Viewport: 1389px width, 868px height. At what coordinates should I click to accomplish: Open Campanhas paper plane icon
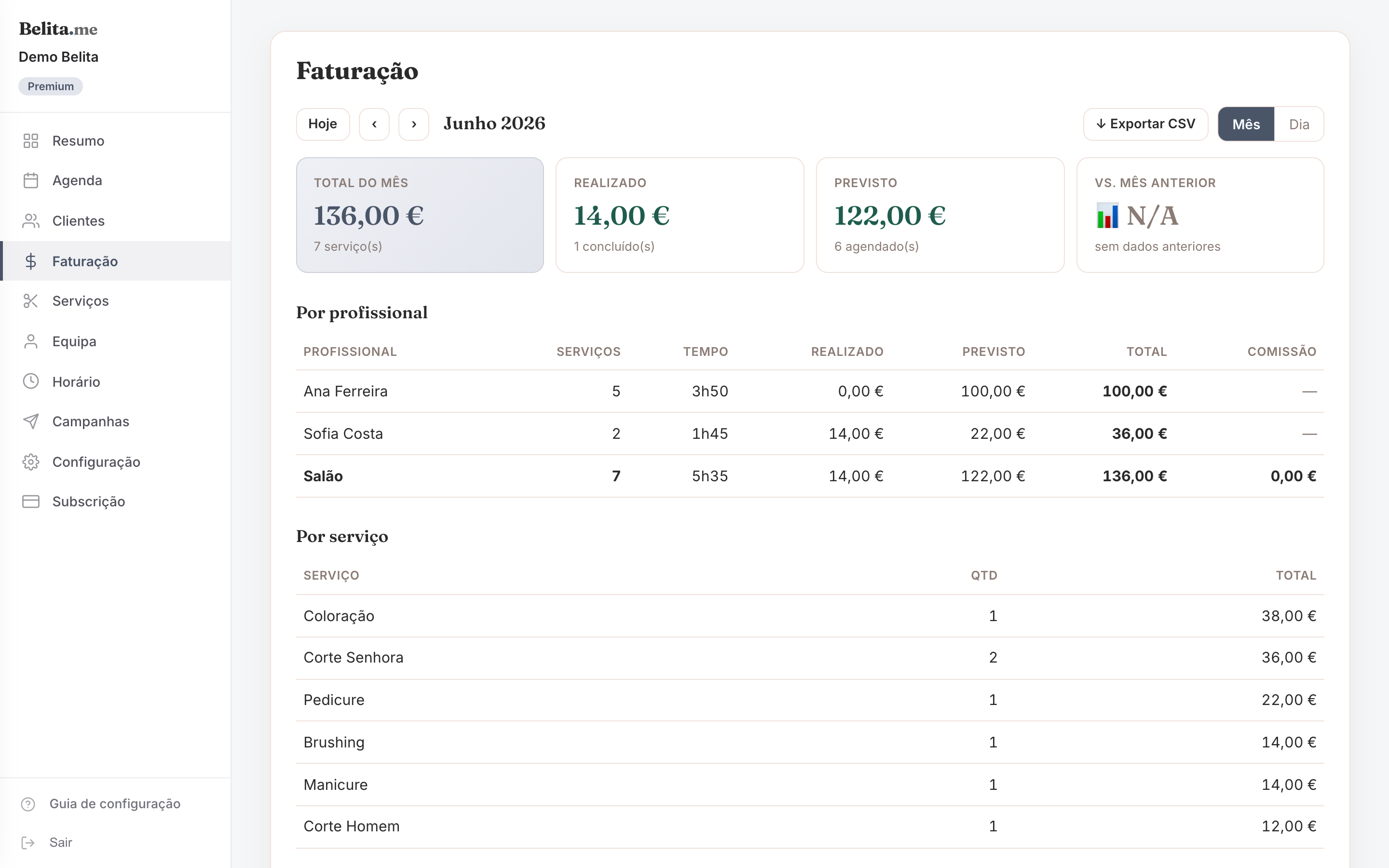(30, 421)
